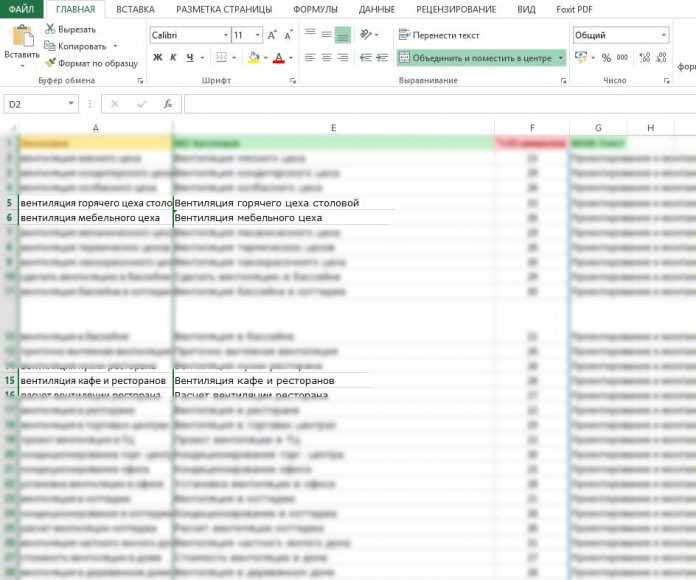Open Буфер обмена dialog launcher
Screen dimensions: 696x580
(140, 81)
